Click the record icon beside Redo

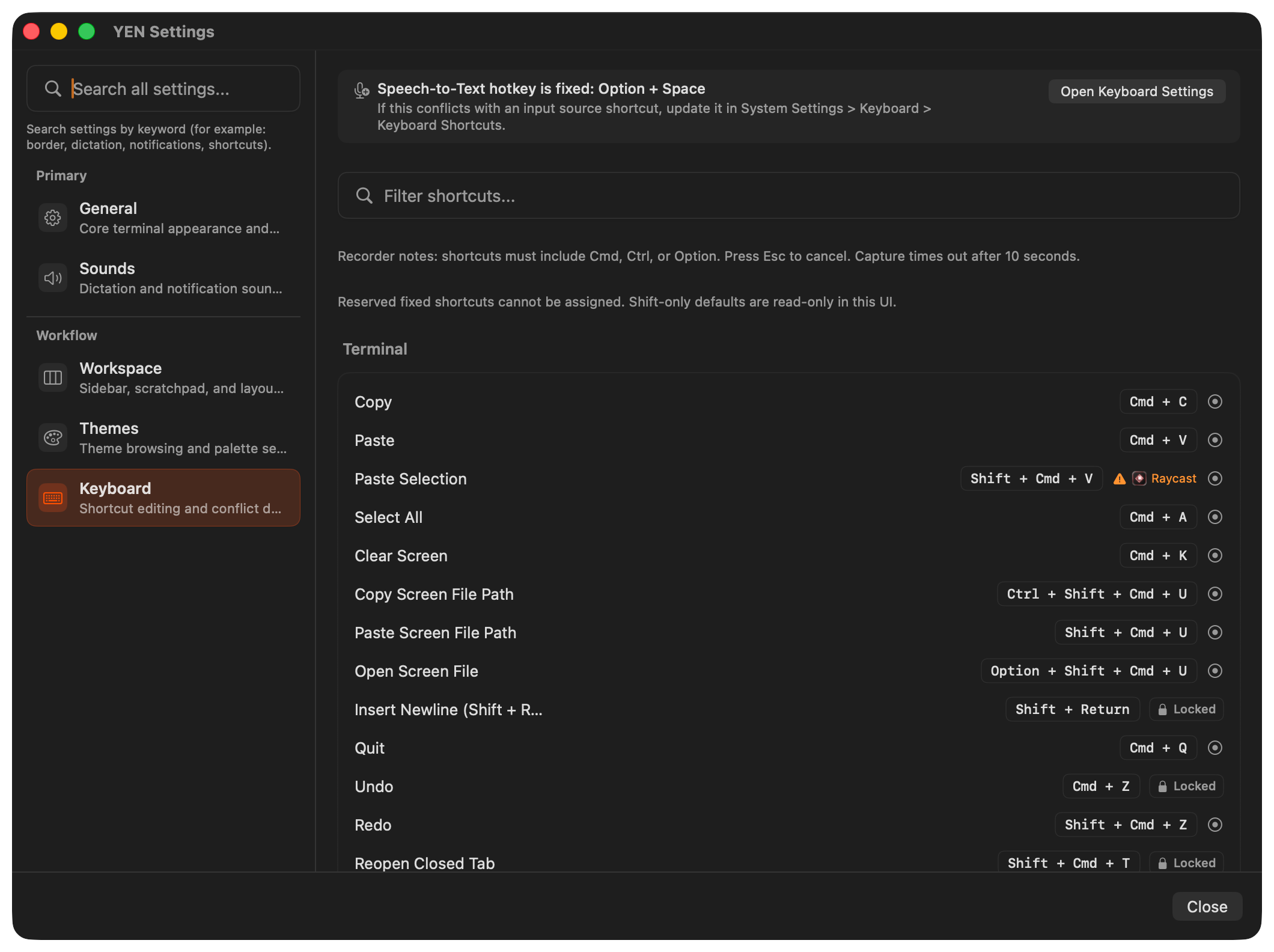pos(1215,825)
